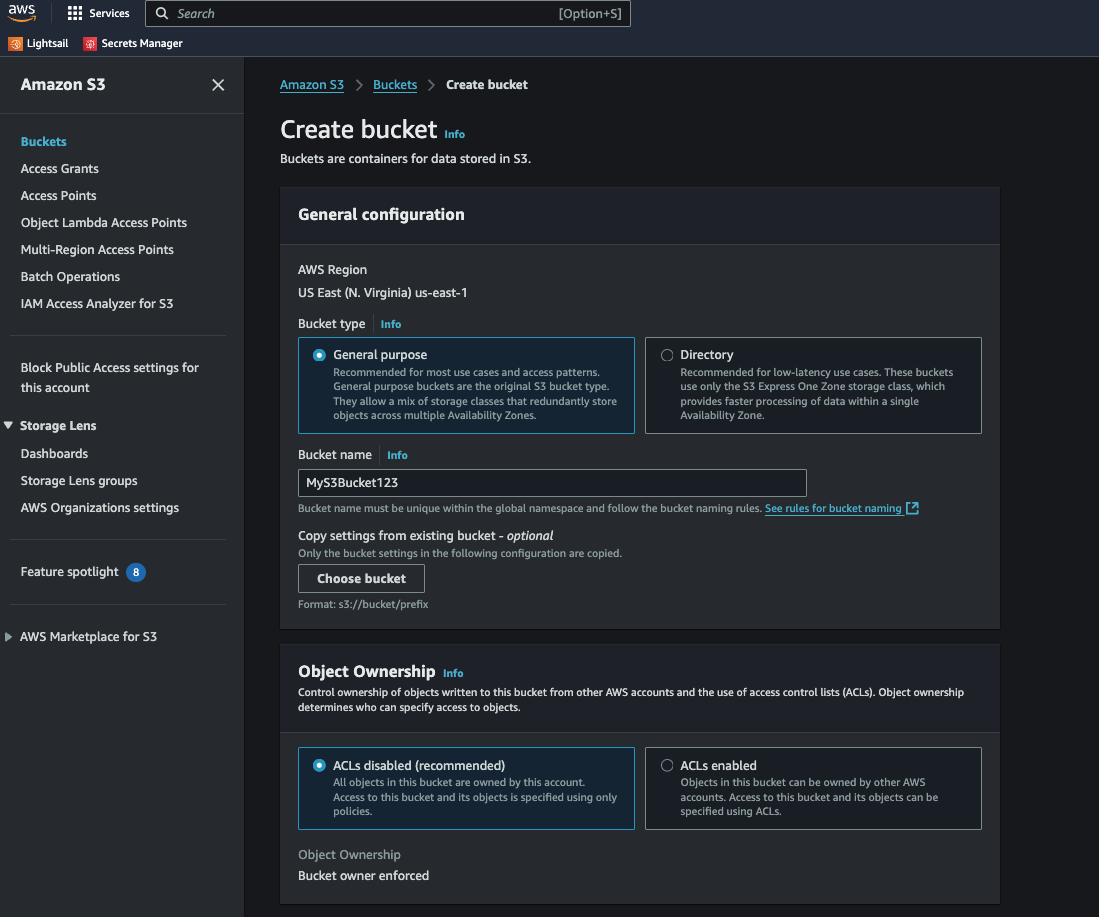Click the search magnifier icon
Viewport: 1099px width, 917px height.
(x=162, y=13)
